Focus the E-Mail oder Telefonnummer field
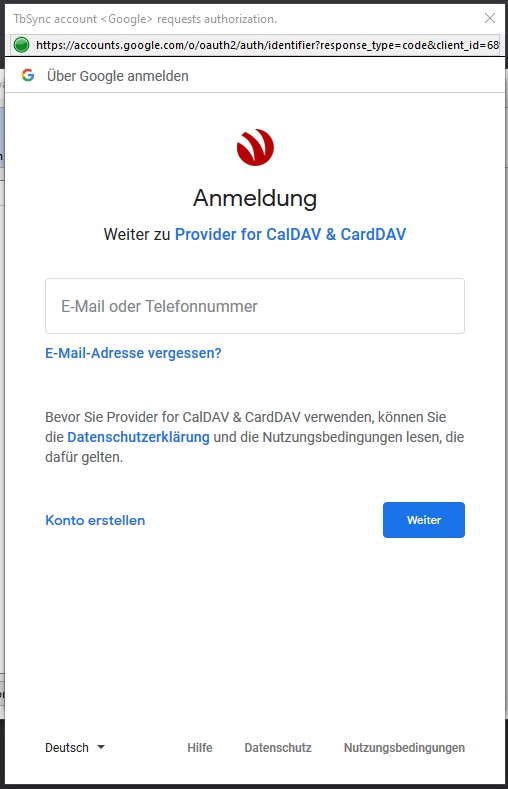508x789 pixels. [255, 306]
